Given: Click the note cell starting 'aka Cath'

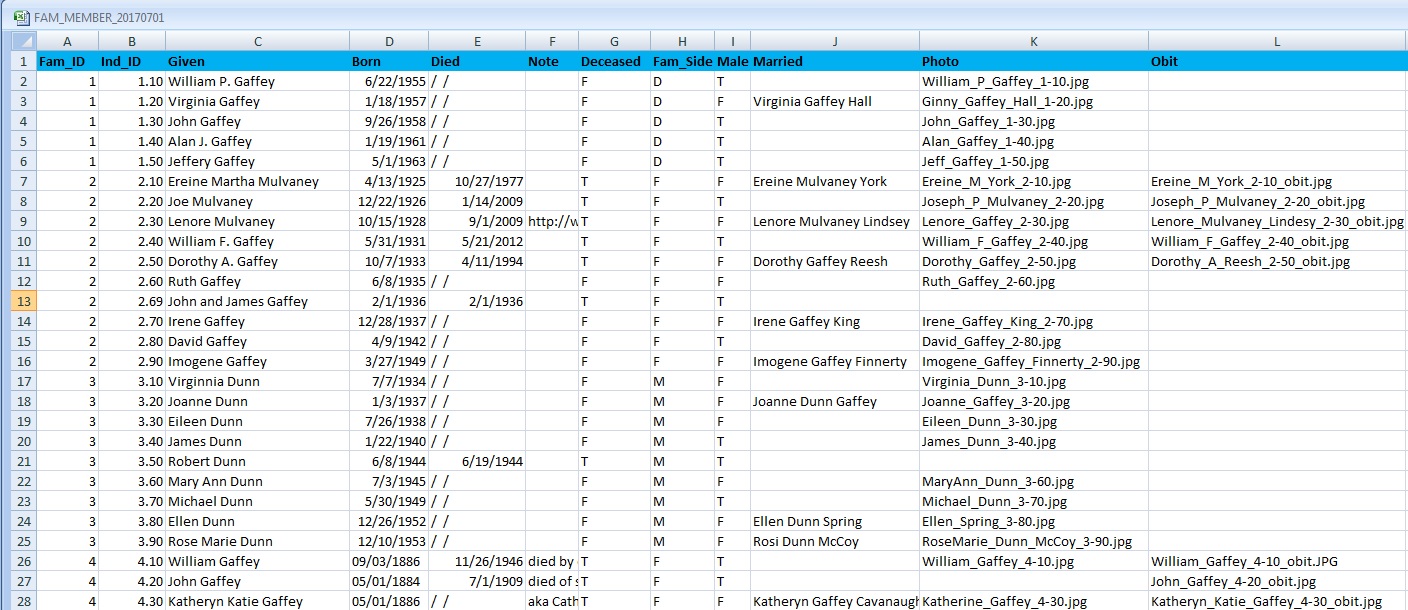Looking at the screenshot, I should [x=552, y=601].
